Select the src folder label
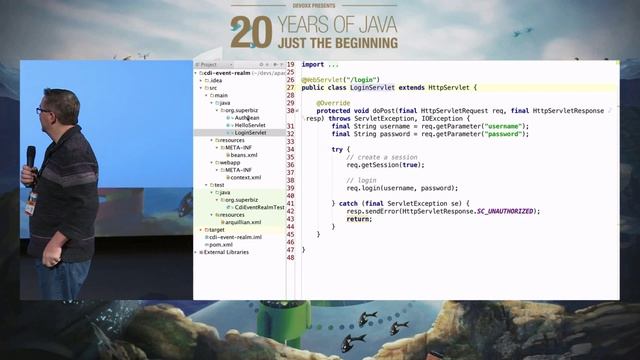The height and width of the screenshot is (360, 640). coord(213,88)
